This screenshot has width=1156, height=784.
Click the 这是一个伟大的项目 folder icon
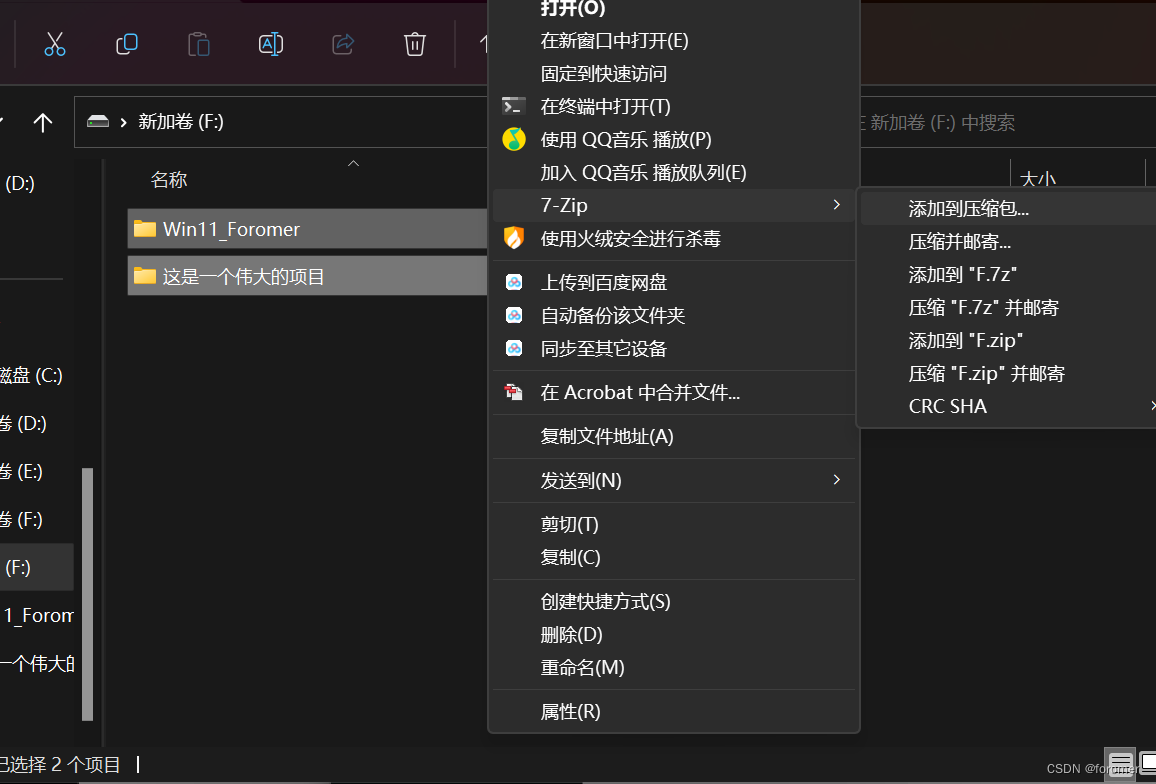coord(144,276)
